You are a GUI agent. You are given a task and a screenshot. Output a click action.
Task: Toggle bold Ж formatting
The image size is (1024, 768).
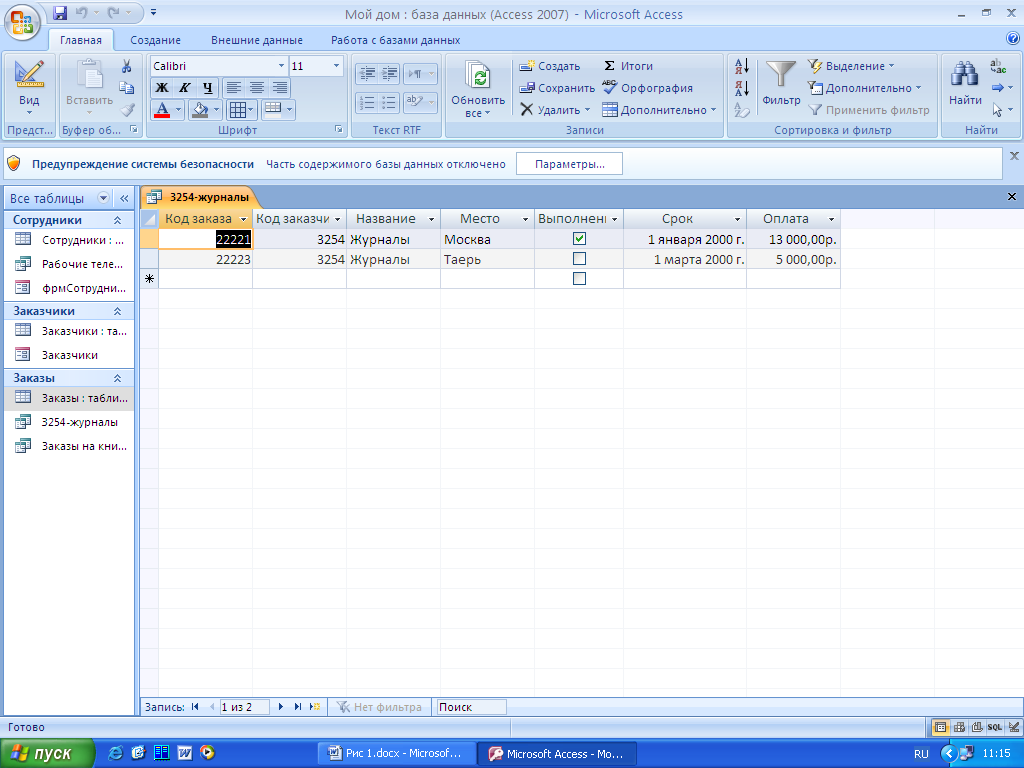coord(161,88)
